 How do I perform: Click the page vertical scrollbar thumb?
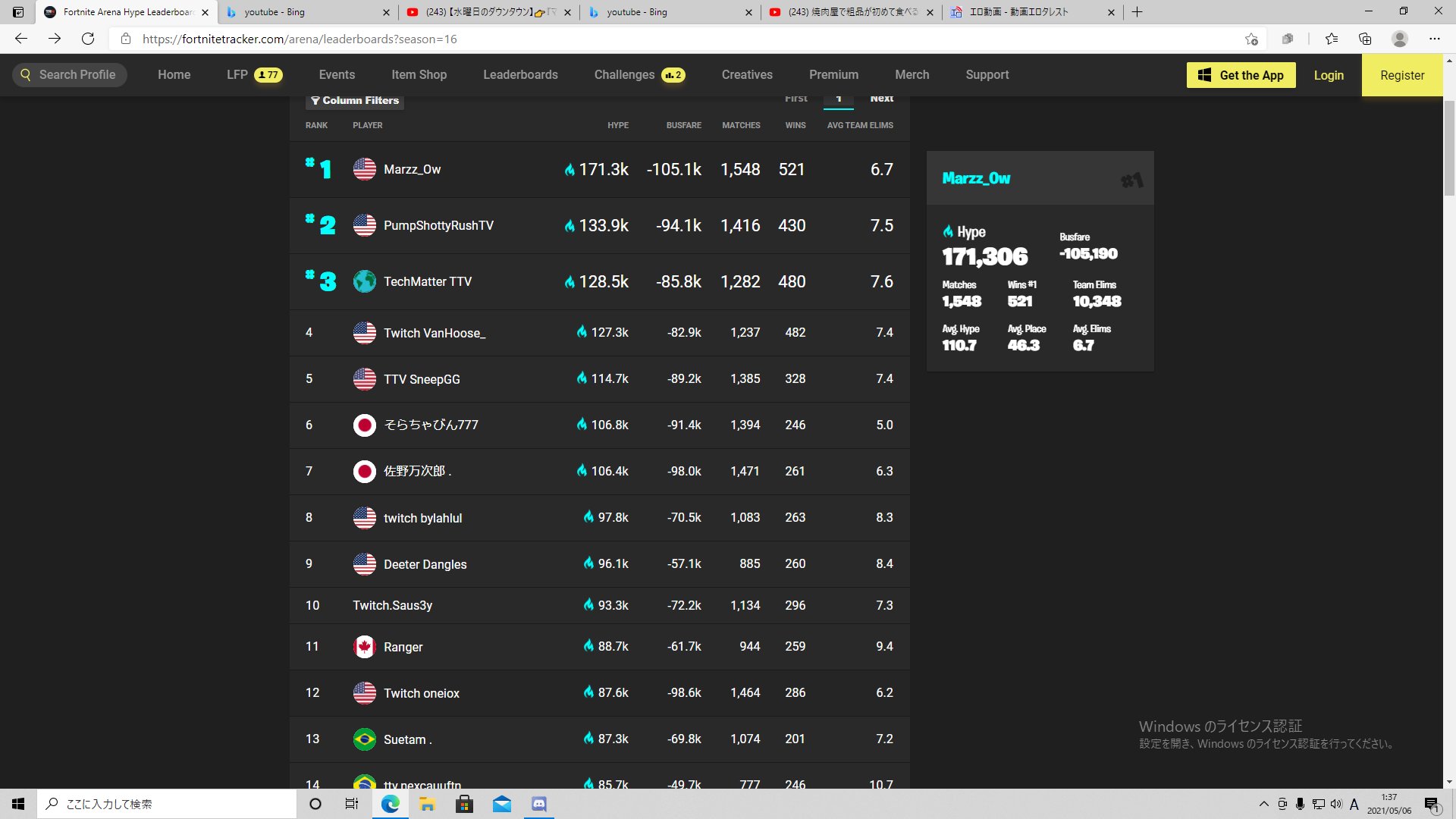[1449, 148]
